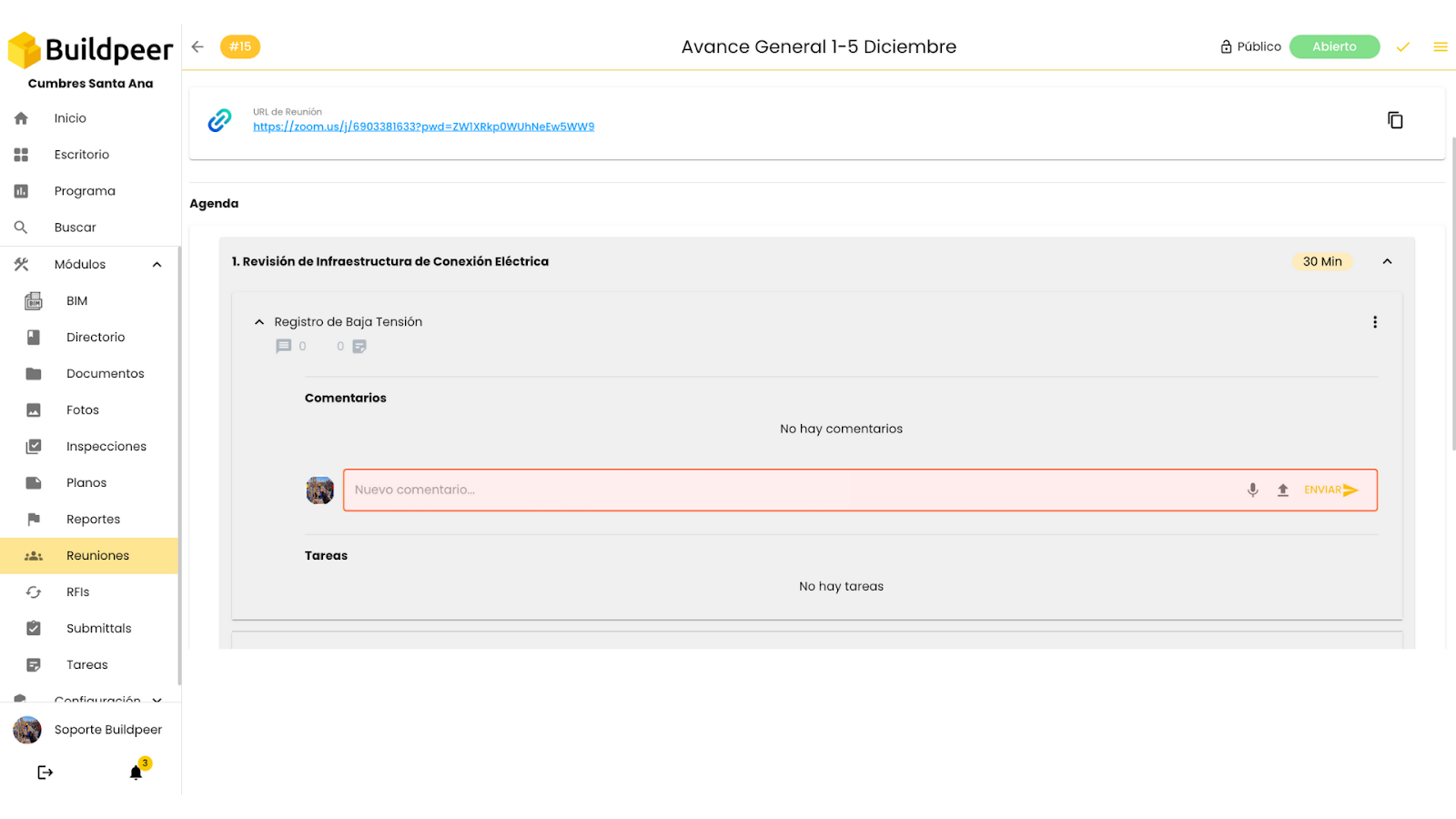Image resolution: width=1456 pixels, height=819 pixels.
Task: Click the upload icon in comment box
Action: coord(1283,490)
